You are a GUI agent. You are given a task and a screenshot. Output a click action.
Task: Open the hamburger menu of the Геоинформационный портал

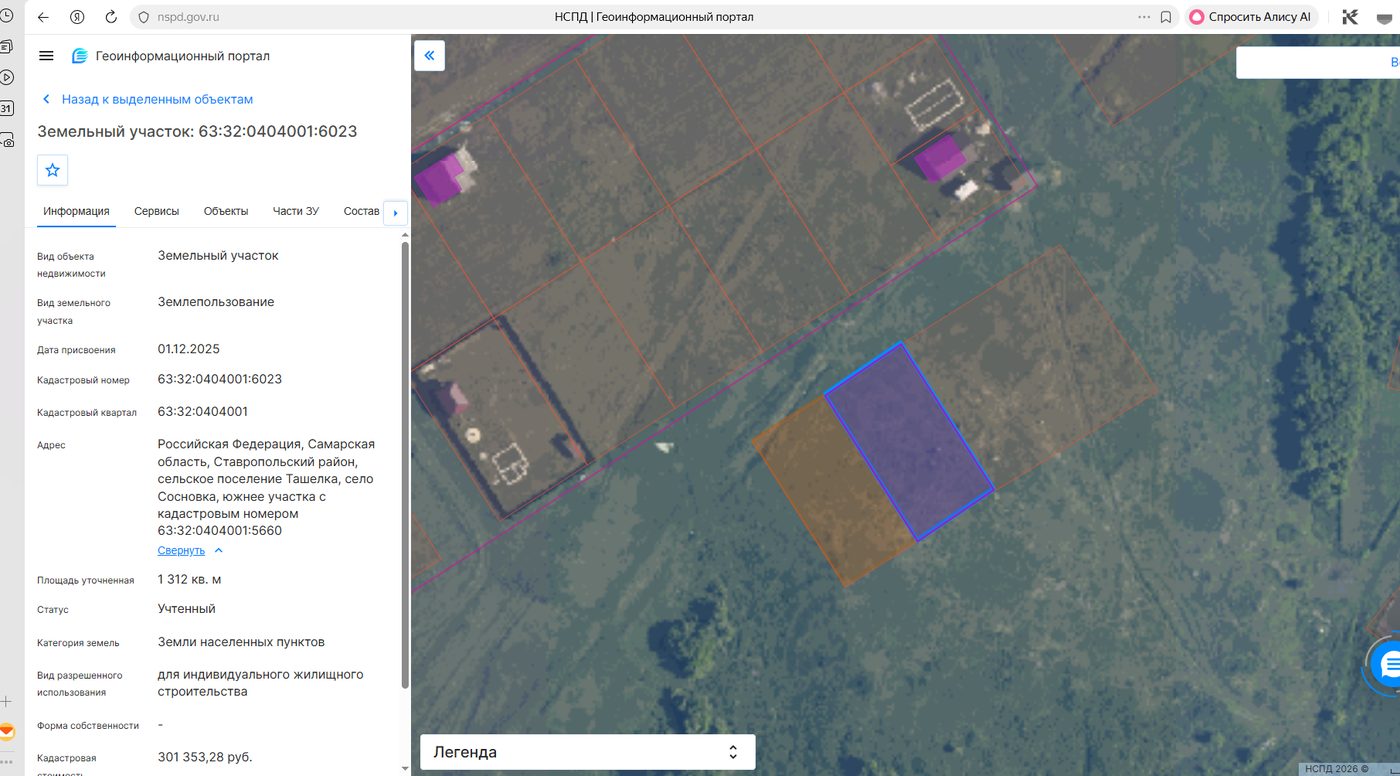point(46,56)
